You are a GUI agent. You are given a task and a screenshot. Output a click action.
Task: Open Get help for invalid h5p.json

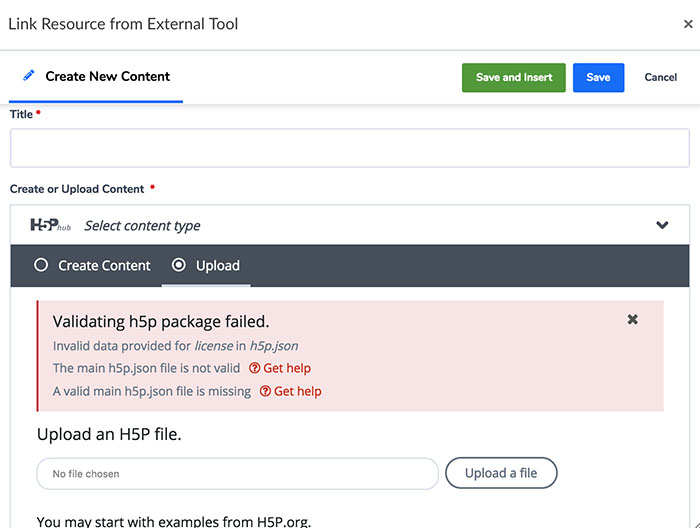tap(280, 368)
